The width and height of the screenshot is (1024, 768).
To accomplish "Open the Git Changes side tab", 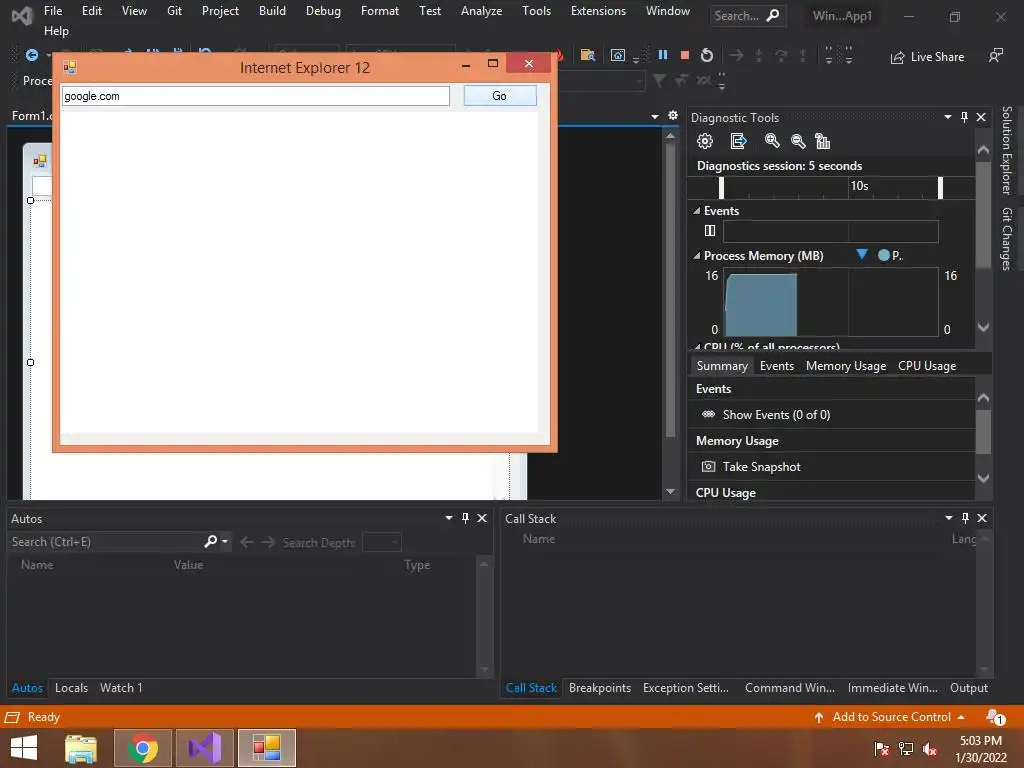I will pos(1007,238).
